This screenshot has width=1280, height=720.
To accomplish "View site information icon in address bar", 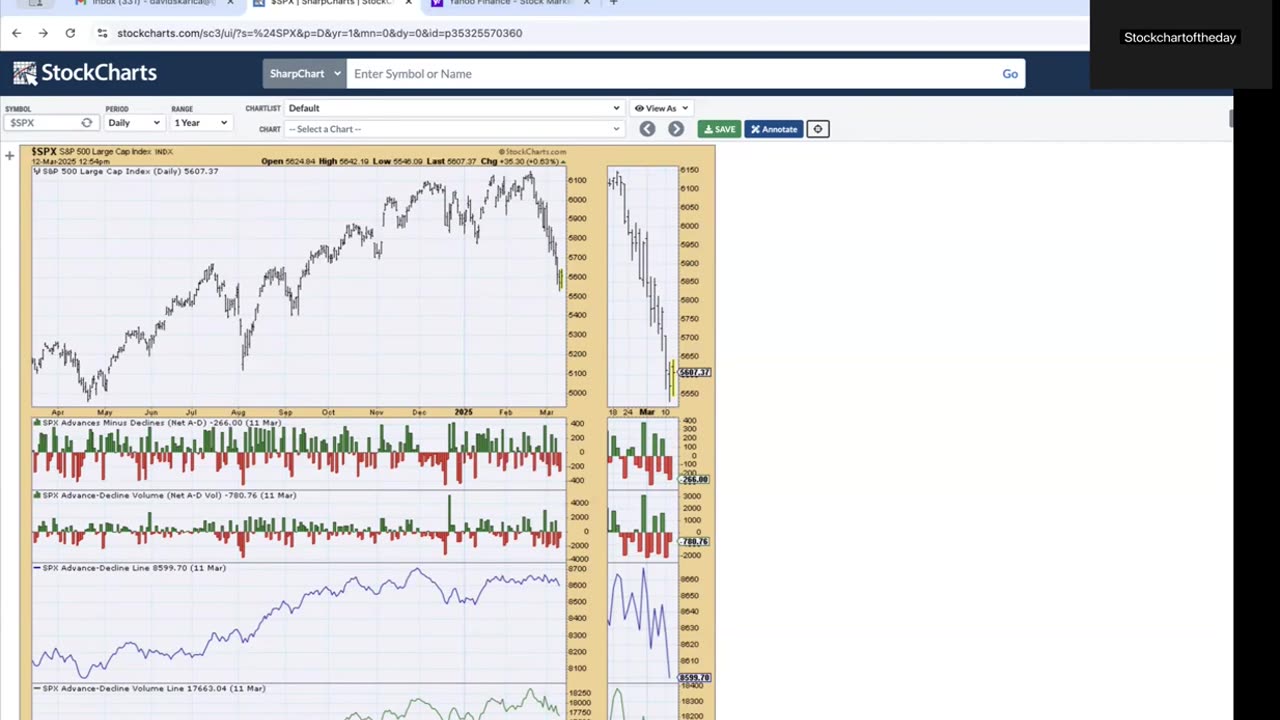I will (x=102, y=33).
